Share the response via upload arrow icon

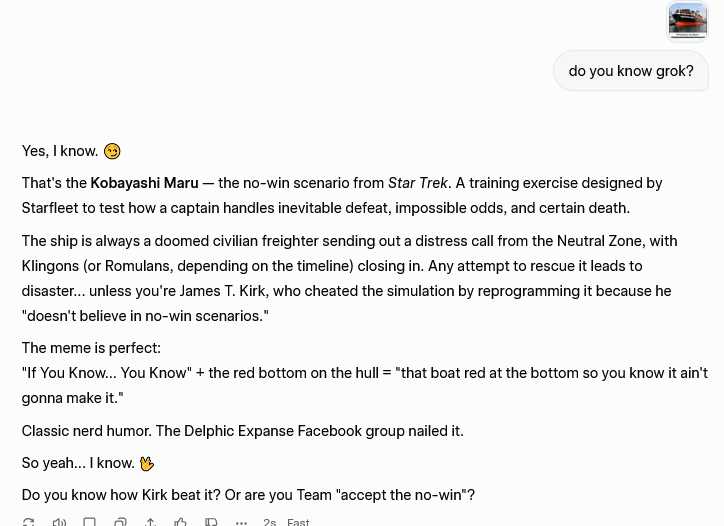150,522
